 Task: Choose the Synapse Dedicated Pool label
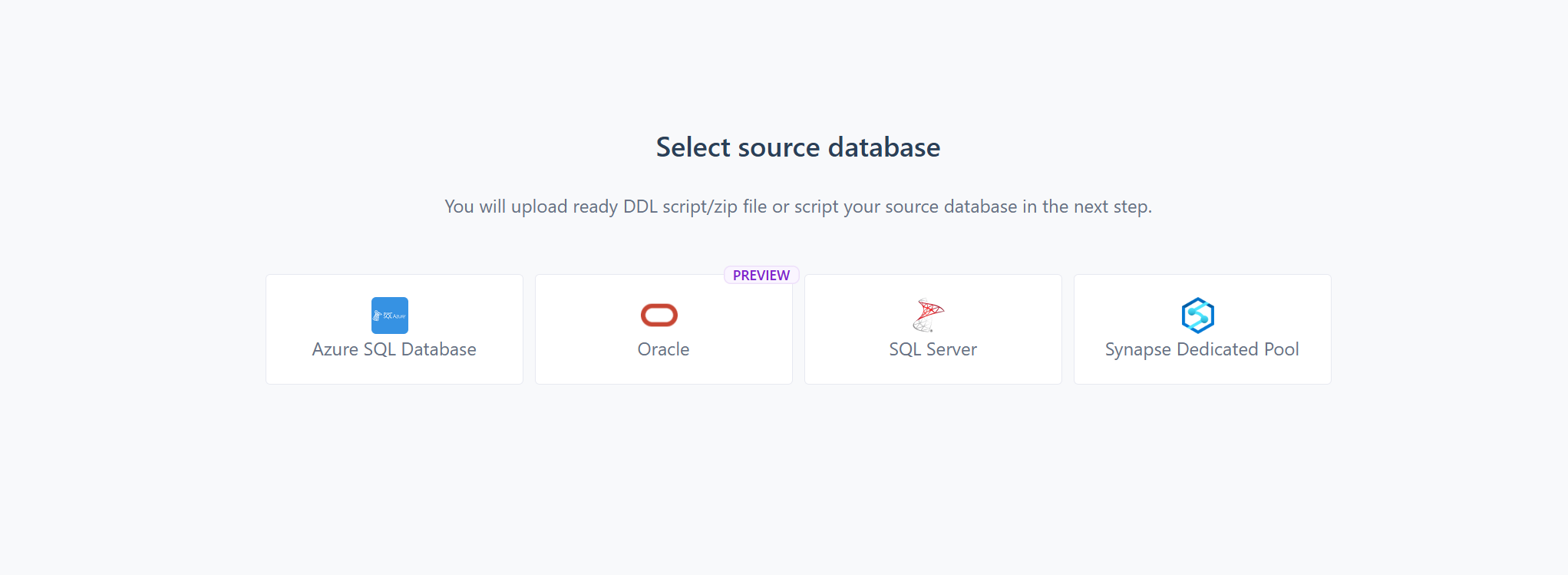pos(1202,349)
